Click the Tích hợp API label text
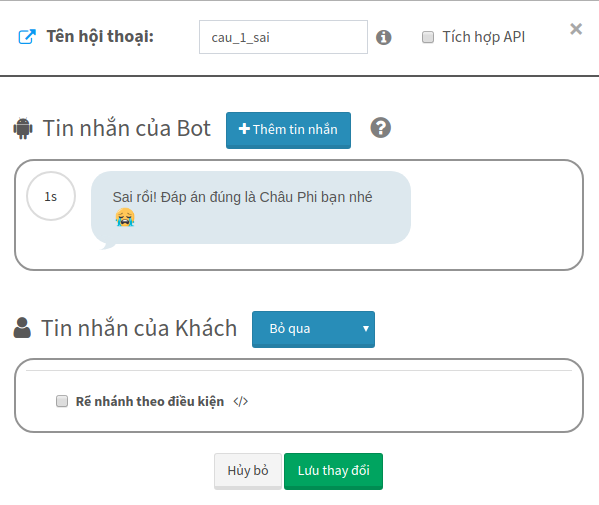599x505 pixels. (484, 37)
